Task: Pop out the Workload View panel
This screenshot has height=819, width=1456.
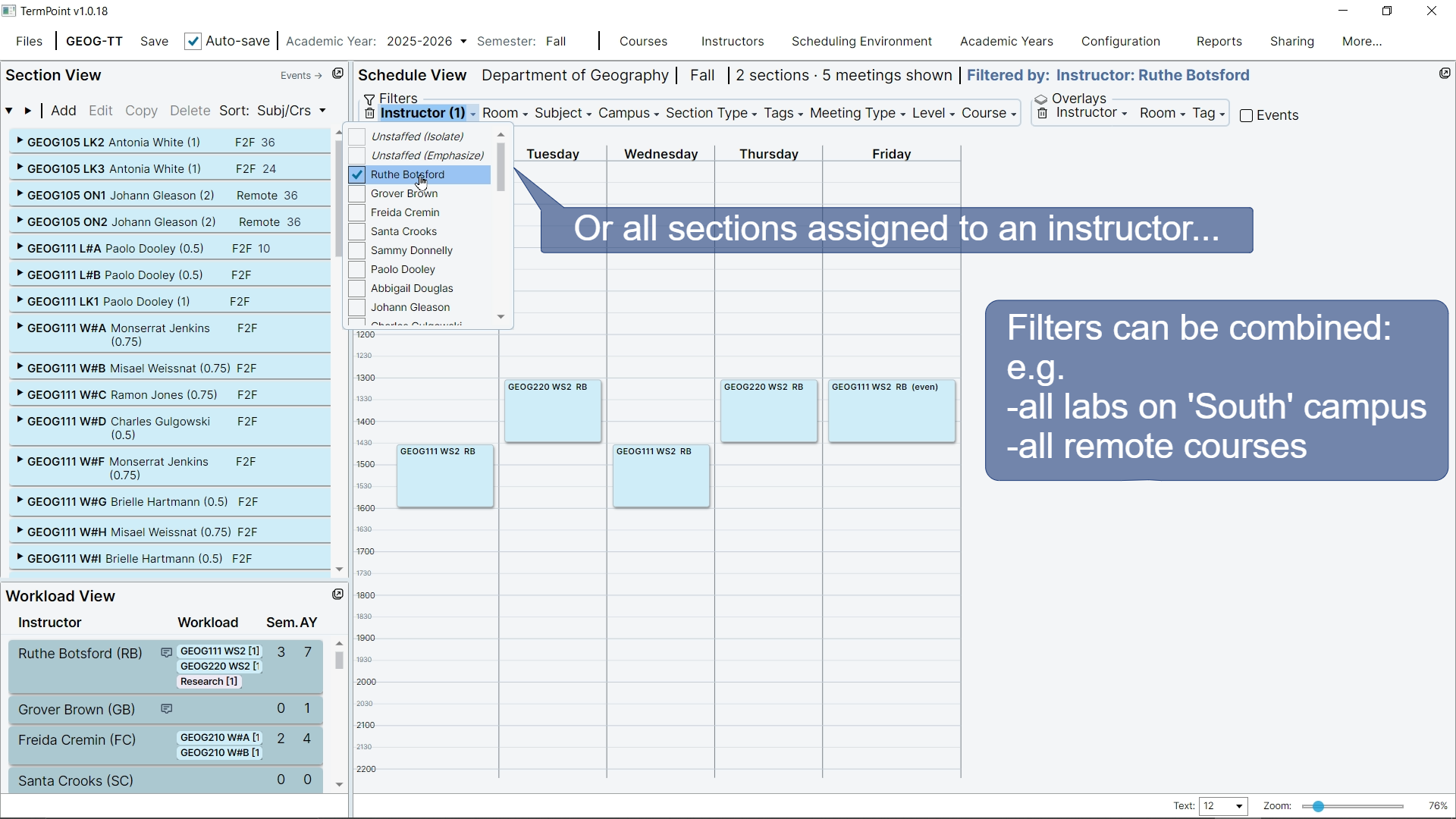Action: click(338, 595)
